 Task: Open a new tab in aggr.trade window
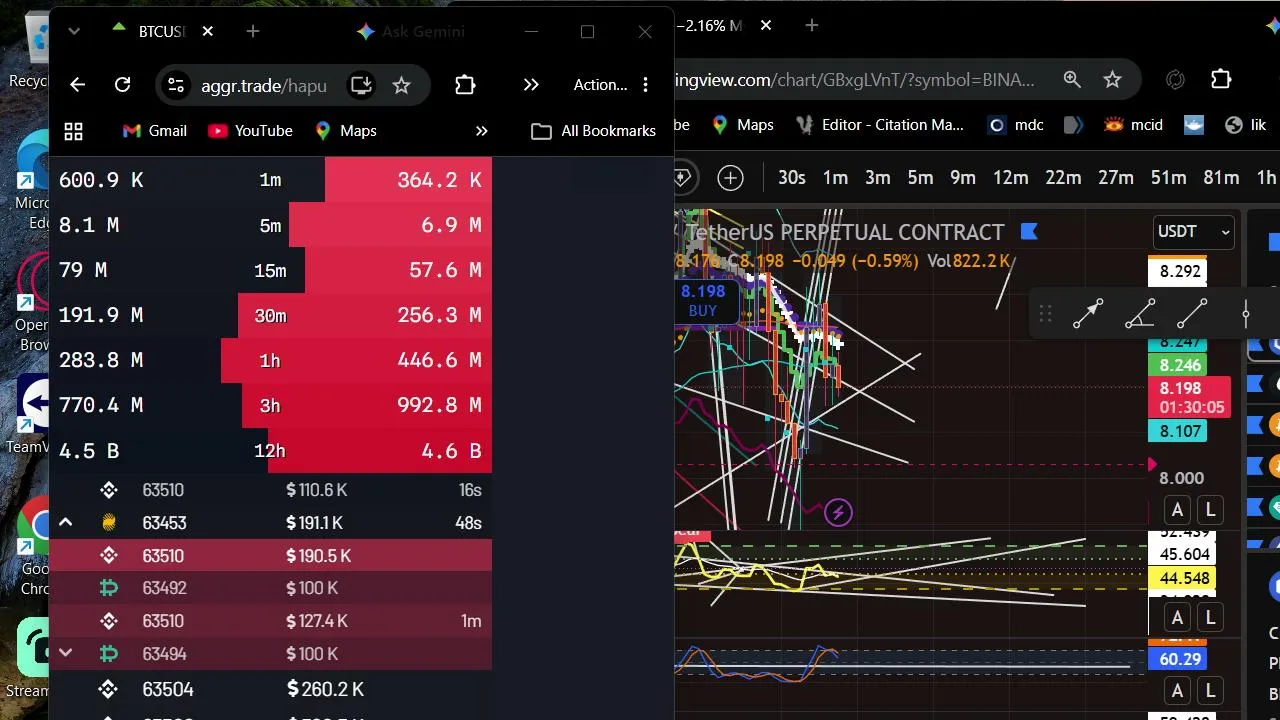(253, 31)
